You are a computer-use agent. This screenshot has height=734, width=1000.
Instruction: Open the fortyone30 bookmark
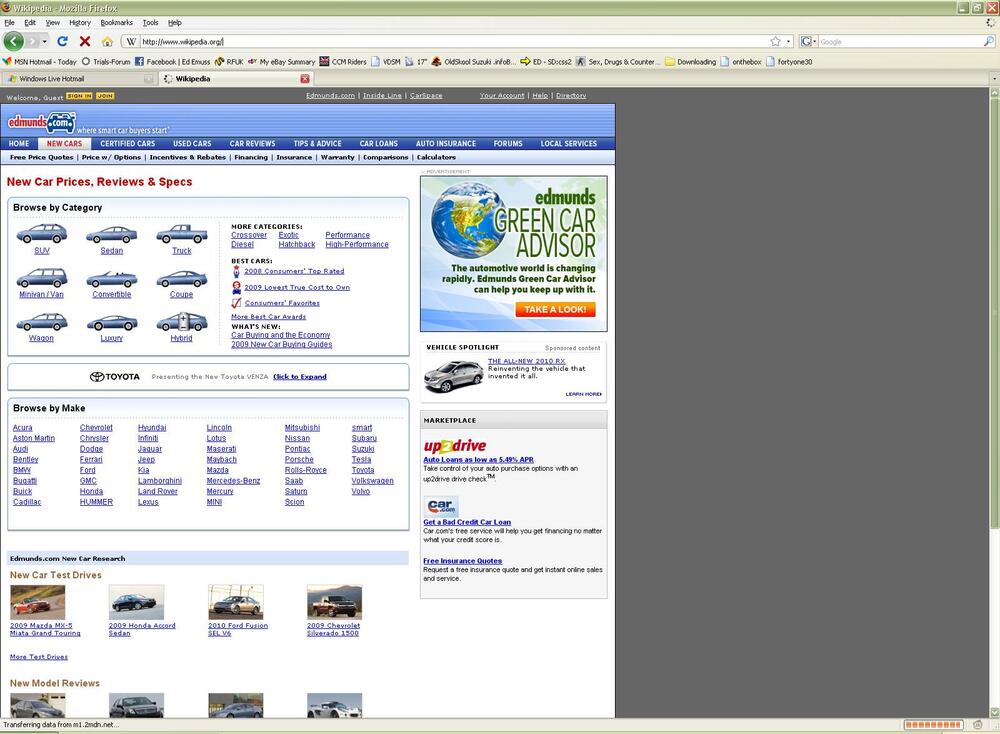click(789, 62)
